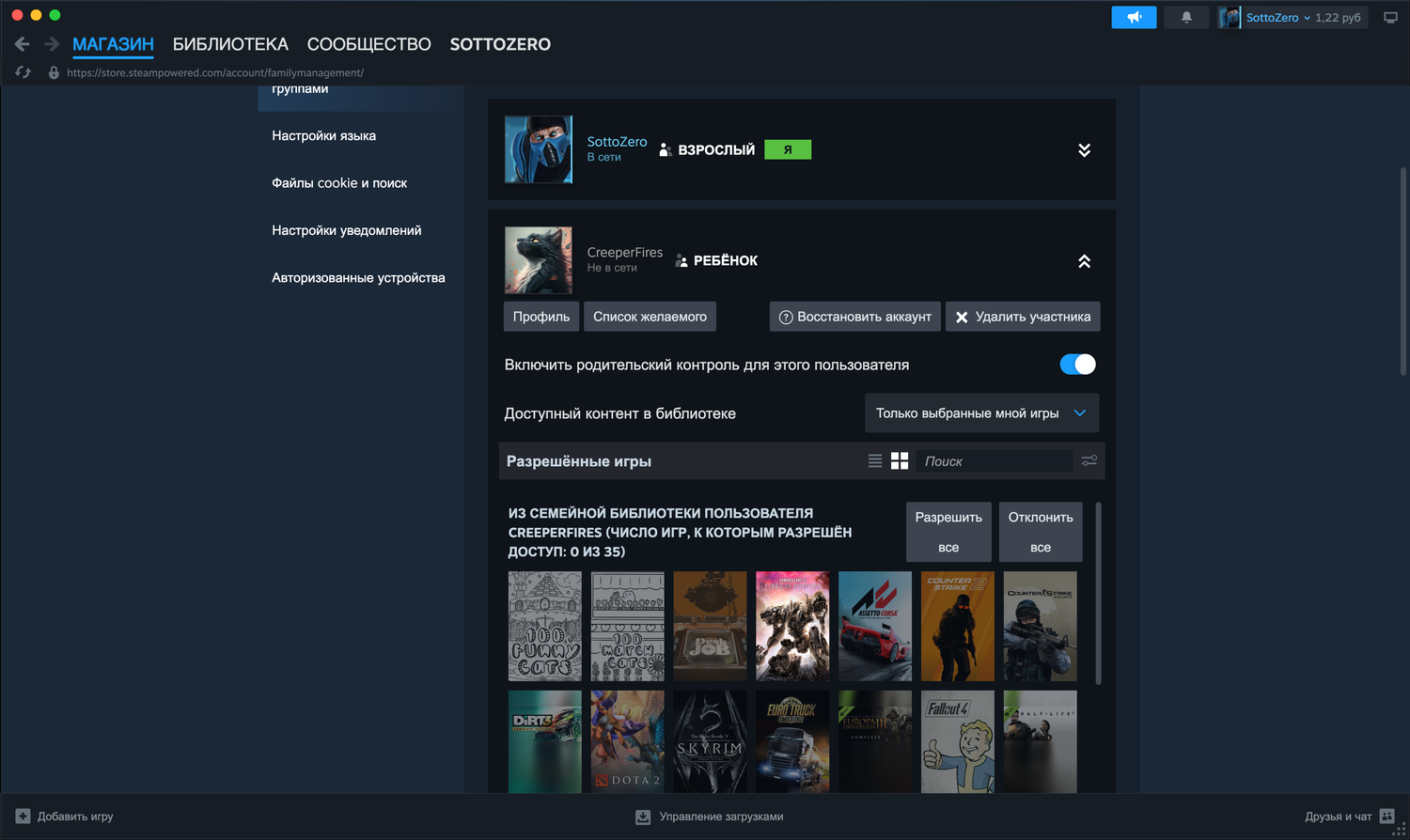This screenshot has width=1410, height=840.
Task: Select the Desk Job game cover
Action: coord(711,626)
